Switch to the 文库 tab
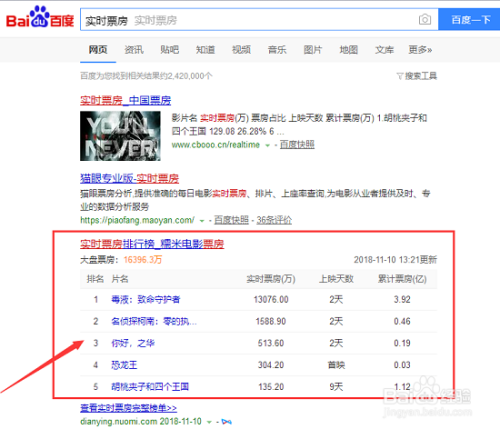This screenshot has width=500, height=429. (x=384, y=50)
